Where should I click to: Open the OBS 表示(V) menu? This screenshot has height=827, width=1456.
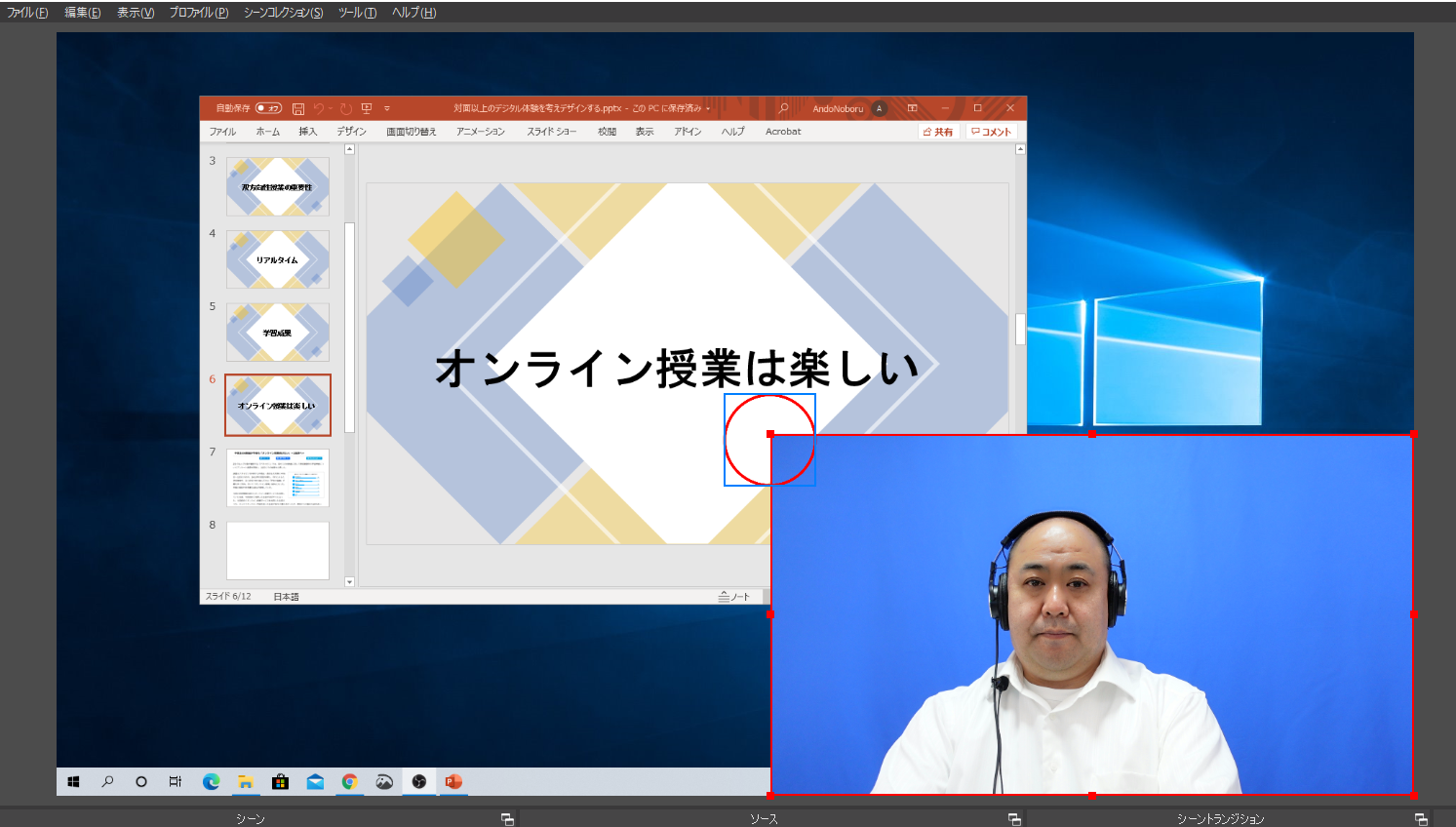point(136,13)
